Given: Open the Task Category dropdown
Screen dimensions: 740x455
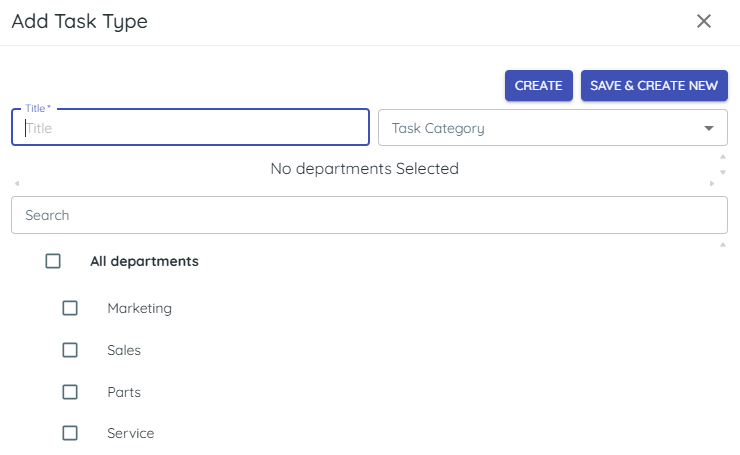Looking at the screenshot, I should coord(540,128).
